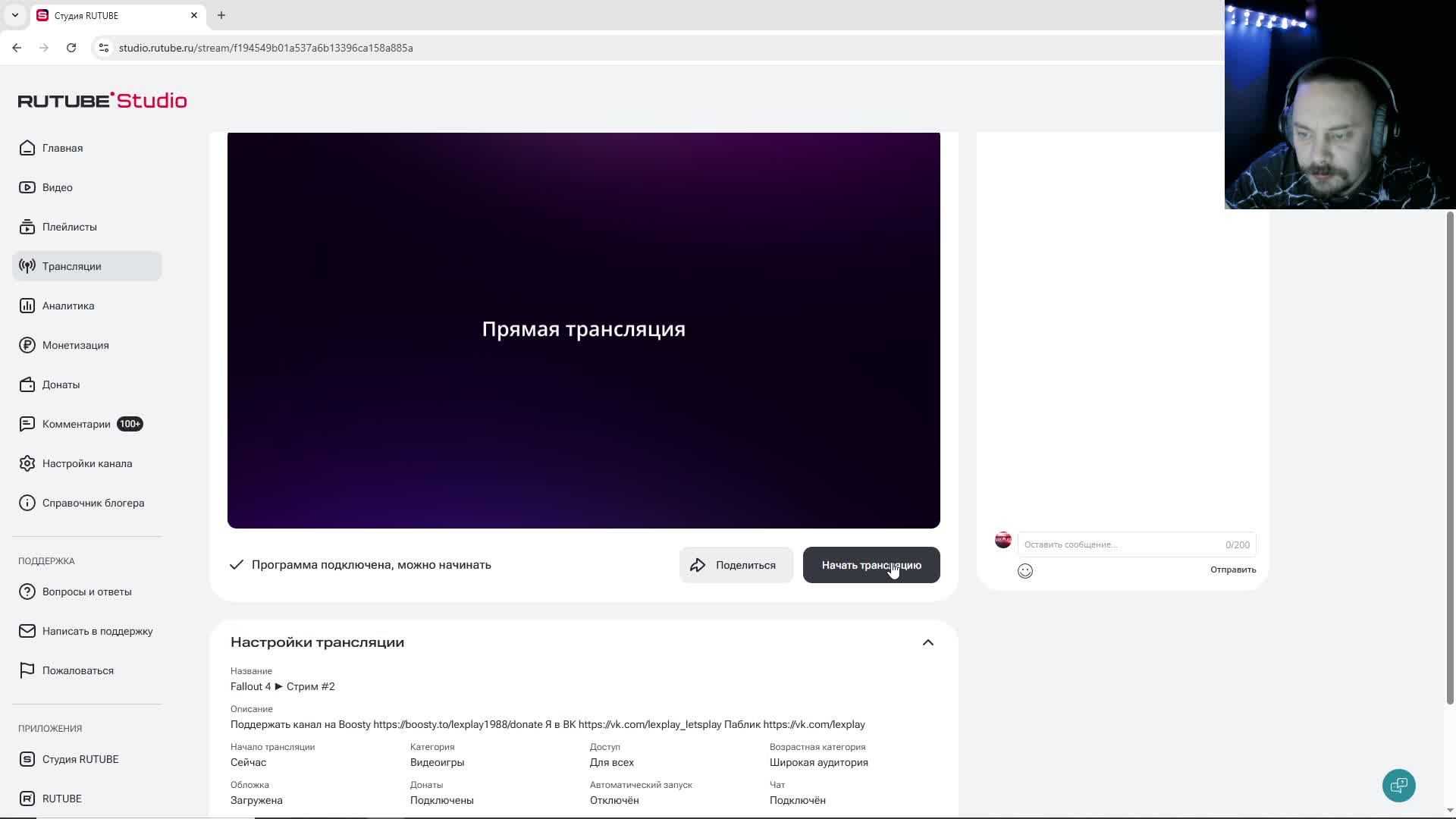Image resolution: width=1456 pixels, height=819 pixels.
Task: Open Комментарии with 100+ badge
Action: point(77,424)
